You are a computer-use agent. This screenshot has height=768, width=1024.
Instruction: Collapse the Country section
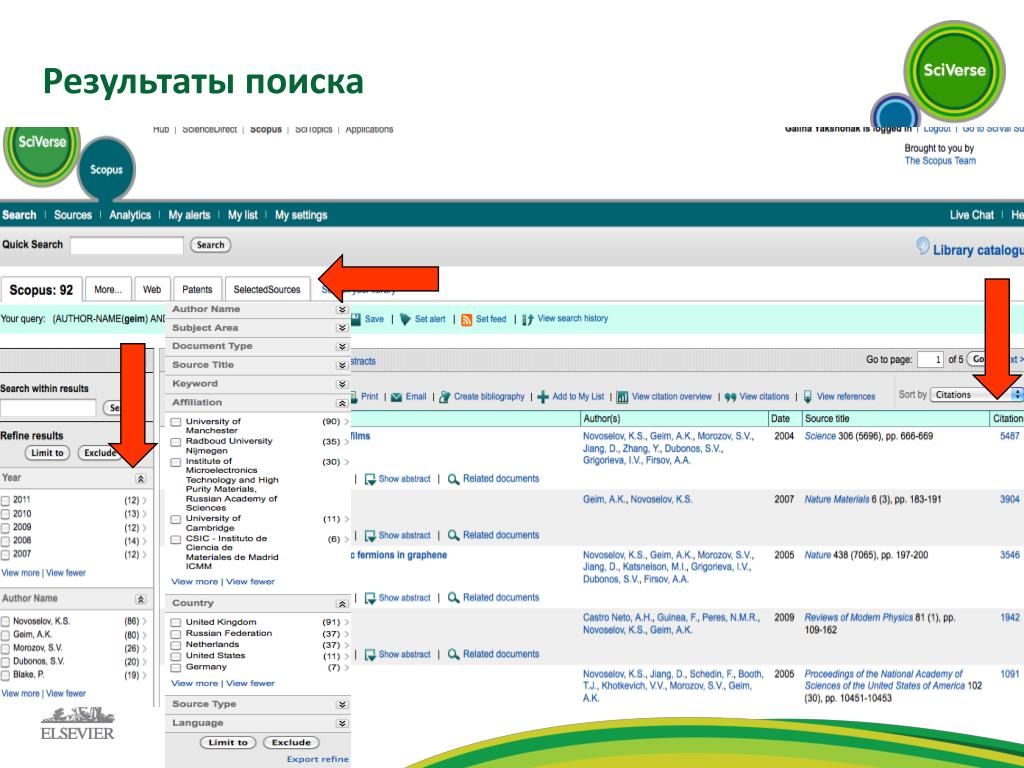tap(342, 604)
